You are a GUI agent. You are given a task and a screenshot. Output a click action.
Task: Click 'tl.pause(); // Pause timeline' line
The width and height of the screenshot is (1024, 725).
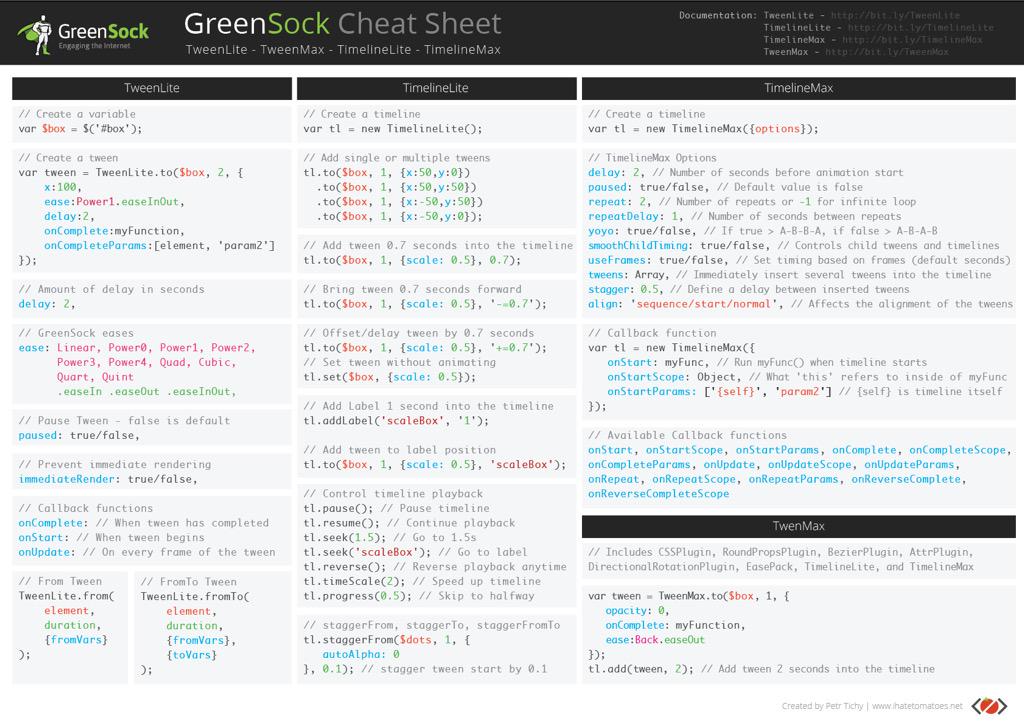396,509
